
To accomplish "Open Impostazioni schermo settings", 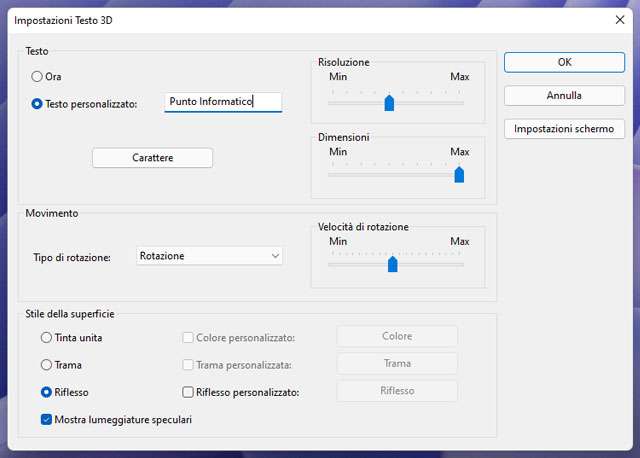I will pos(564,129).
